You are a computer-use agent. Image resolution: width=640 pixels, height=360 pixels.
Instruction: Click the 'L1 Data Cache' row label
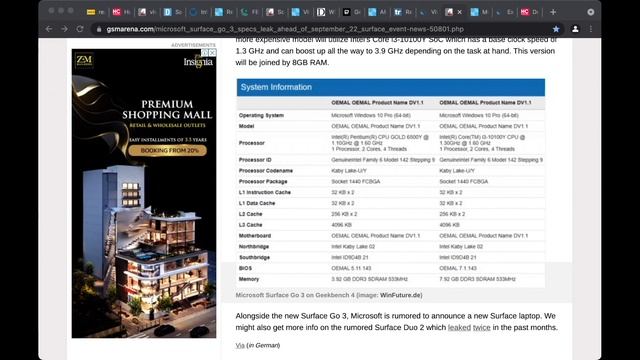click(x=257, y=203)
